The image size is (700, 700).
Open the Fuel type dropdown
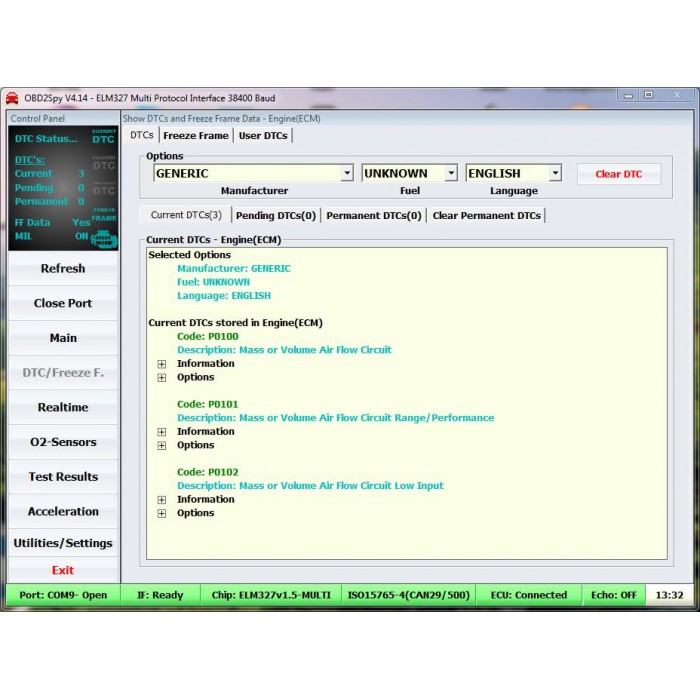pyautogui.click(x=451, y=174)
